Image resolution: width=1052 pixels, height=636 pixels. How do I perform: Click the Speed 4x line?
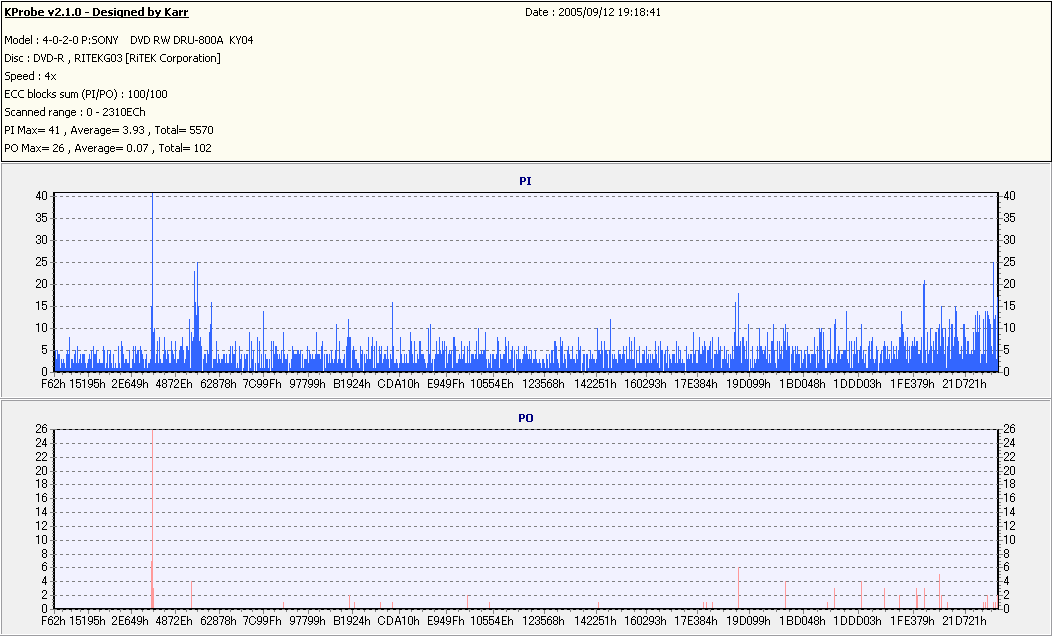click(30, 76)
